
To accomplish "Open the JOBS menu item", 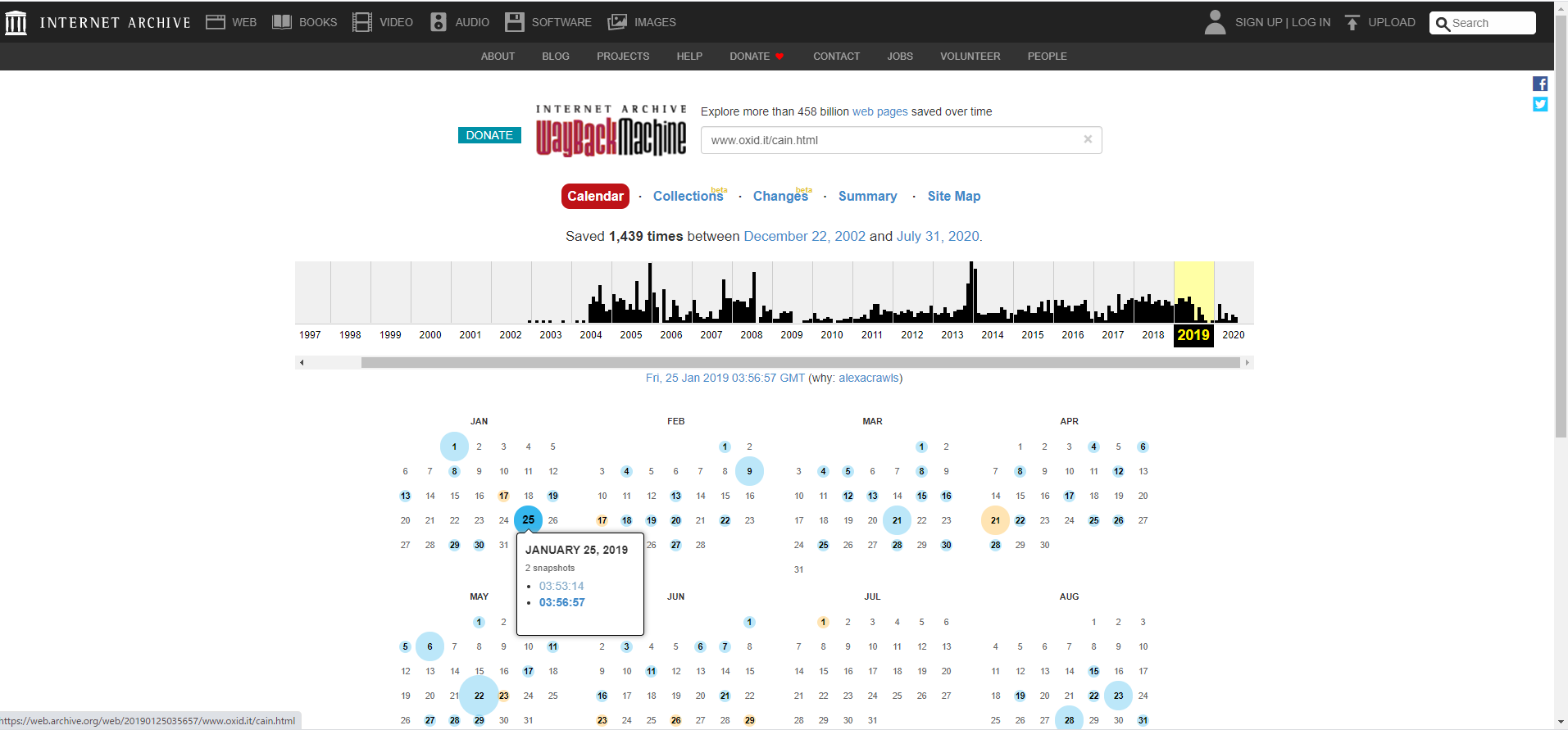I will click(x=900, y=57).
